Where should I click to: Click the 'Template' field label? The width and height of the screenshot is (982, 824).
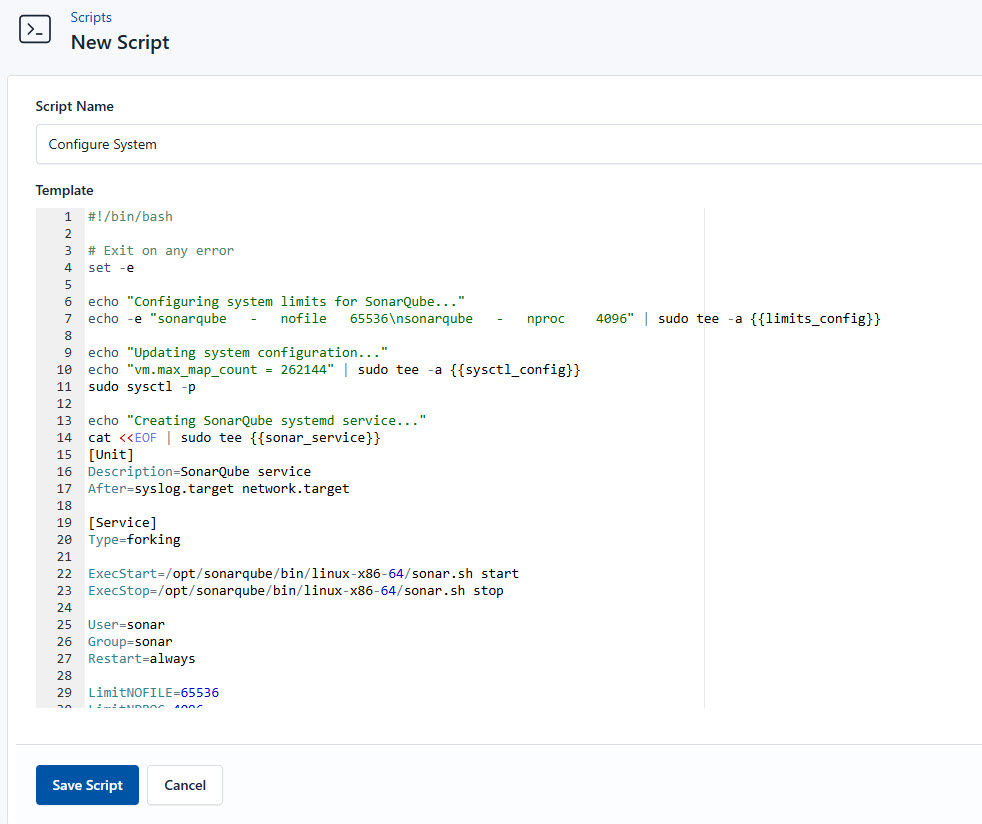coord(65,190)
